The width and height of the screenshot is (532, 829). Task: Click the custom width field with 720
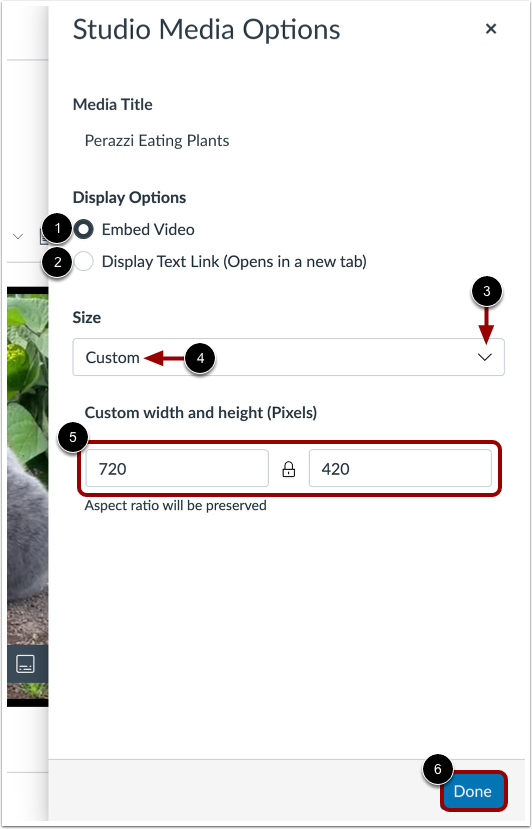point(177,468)
